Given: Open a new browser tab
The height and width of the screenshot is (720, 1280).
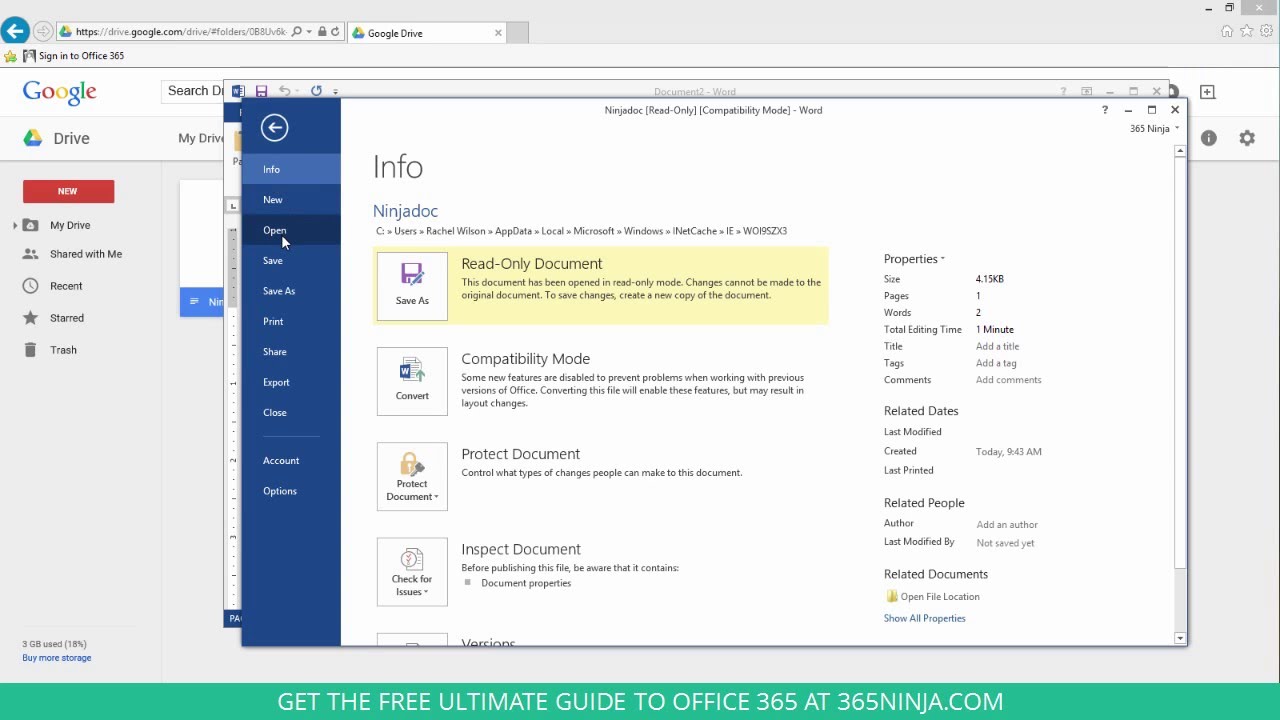Looking at the screenshot, I should pos(517,33).
